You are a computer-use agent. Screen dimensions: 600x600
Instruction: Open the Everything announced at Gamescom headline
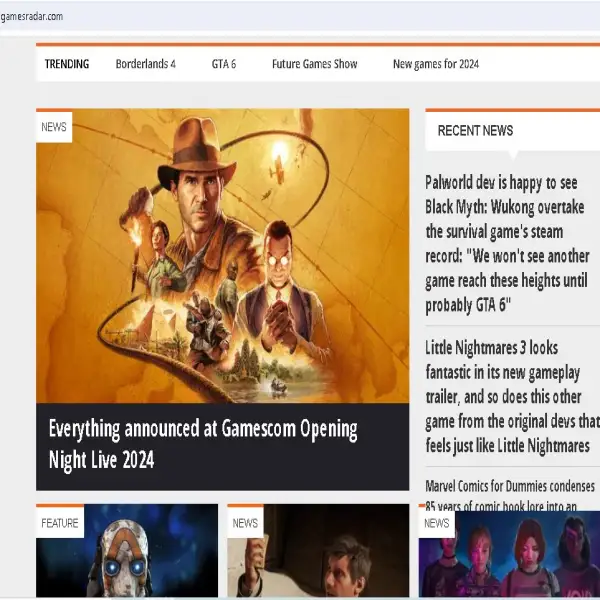203,444
